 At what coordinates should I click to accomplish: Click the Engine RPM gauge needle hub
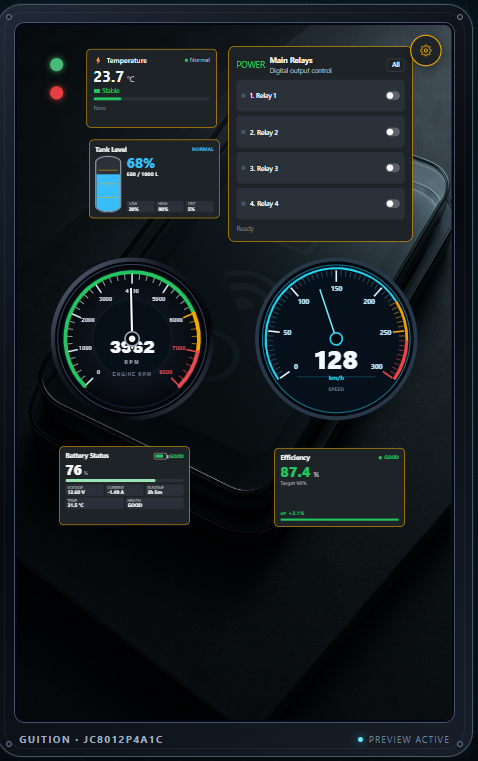click(132, 338)
